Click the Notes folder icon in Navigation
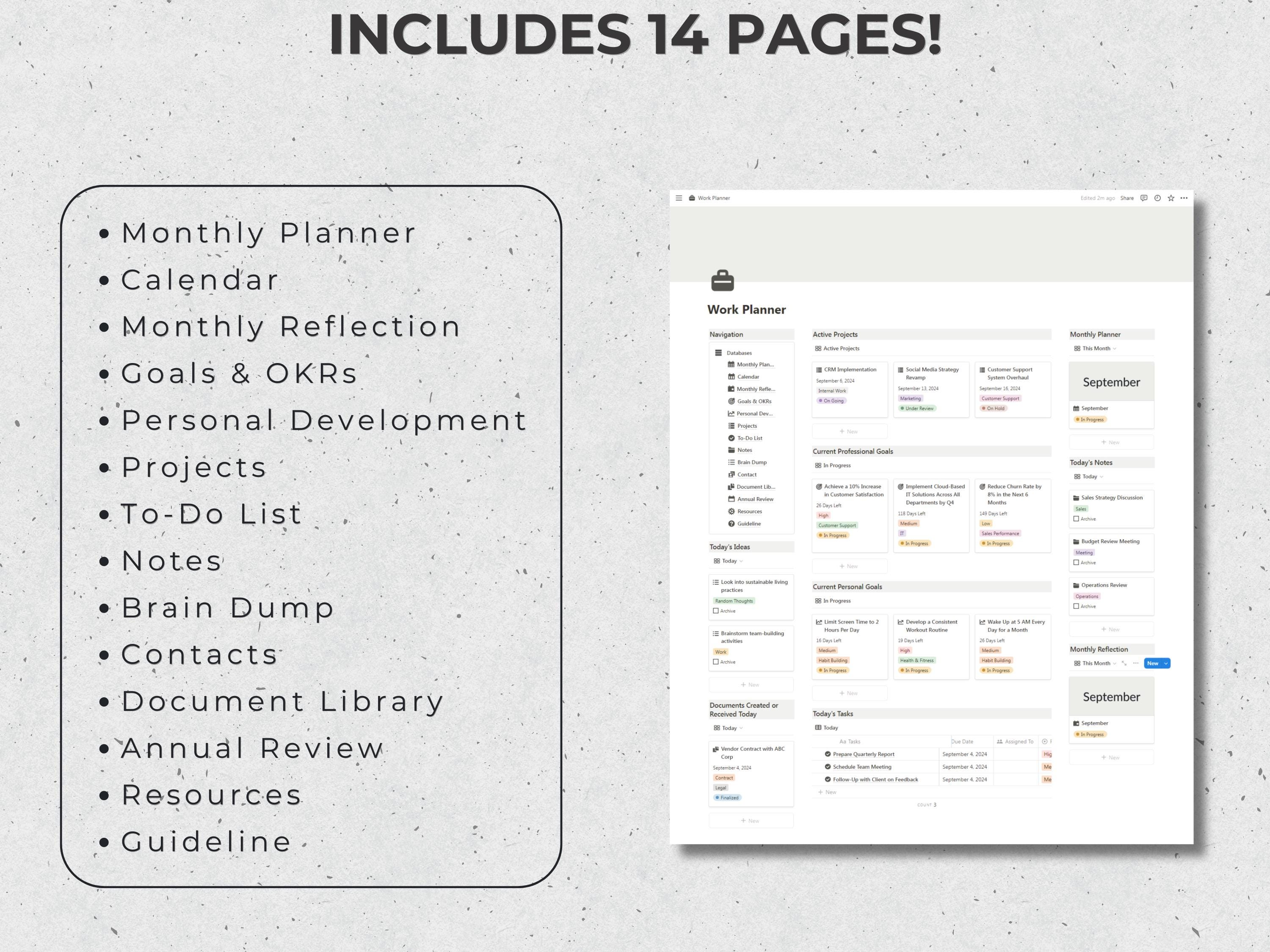1270x952 pixels. click(732, 450)
